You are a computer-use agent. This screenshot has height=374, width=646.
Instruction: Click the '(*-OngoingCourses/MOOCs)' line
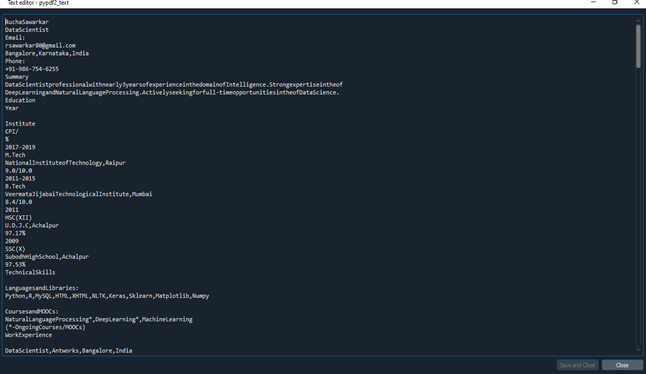pos(45,327)
